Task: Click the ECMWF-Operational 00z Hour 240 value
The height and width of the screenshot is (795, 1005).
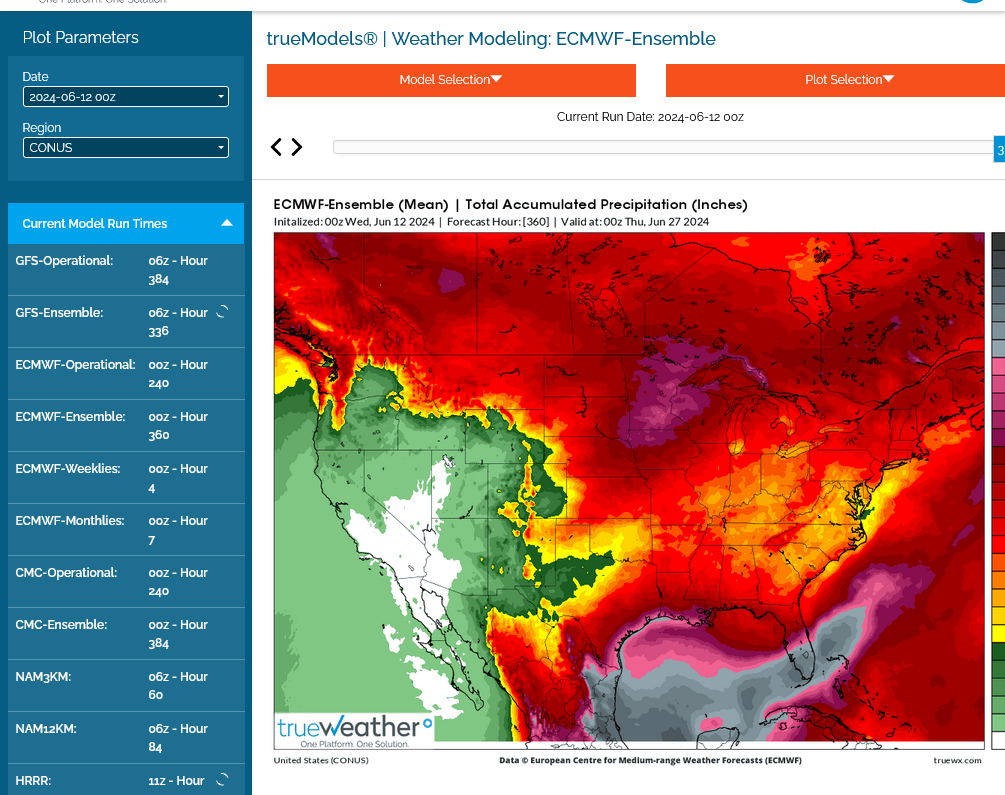Action: tap(178, 374)
